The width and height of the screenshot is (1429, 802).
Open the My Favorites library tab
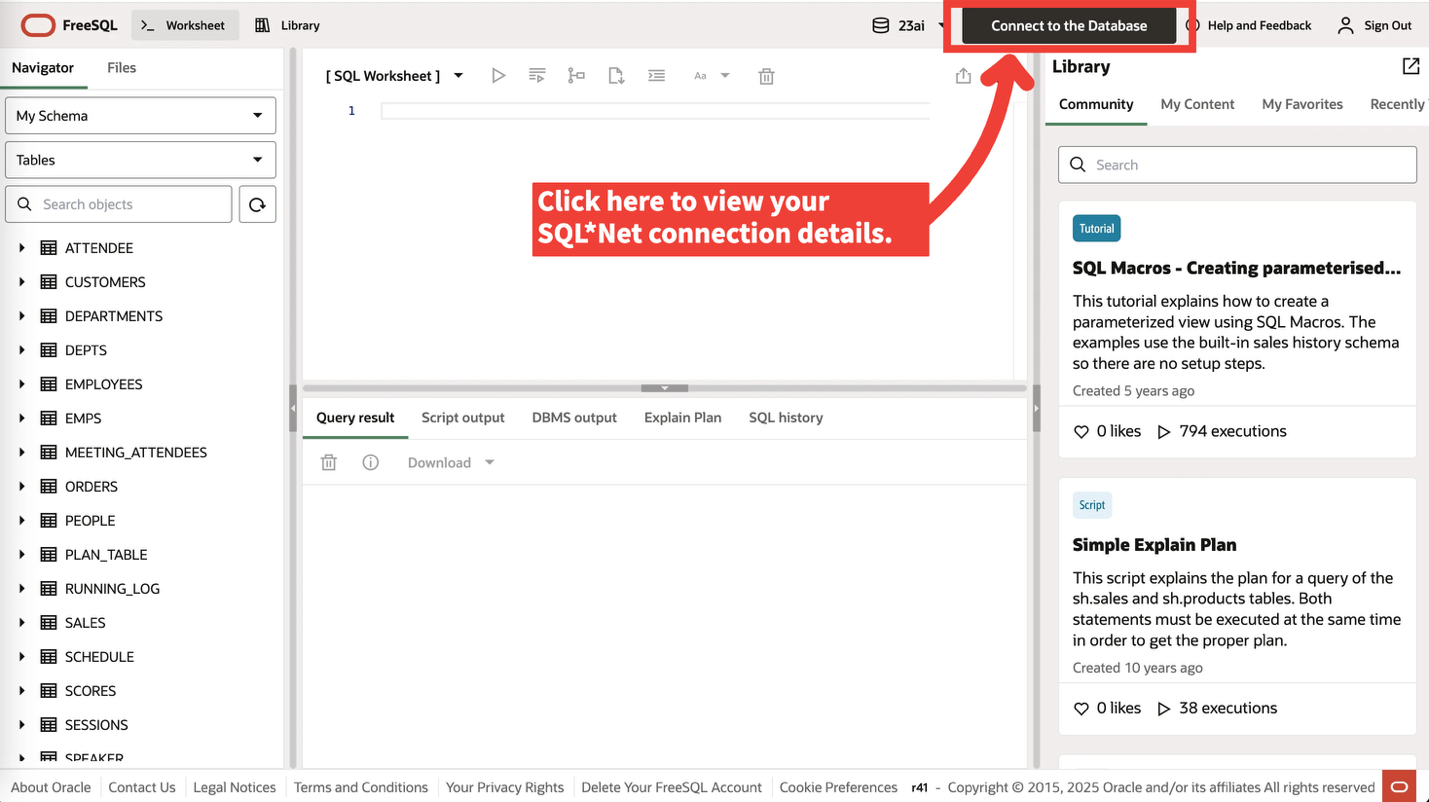click(x=1301, y=104)
